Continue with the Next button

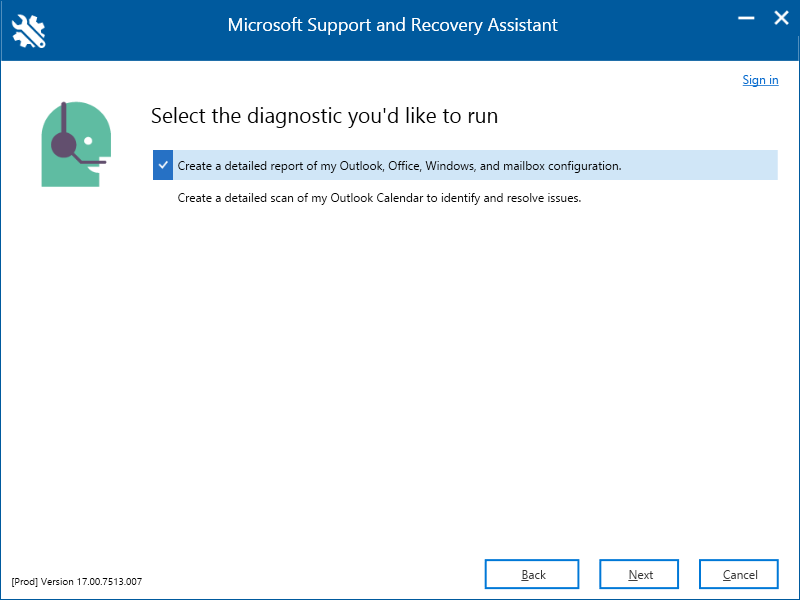[x=639, y=574]
